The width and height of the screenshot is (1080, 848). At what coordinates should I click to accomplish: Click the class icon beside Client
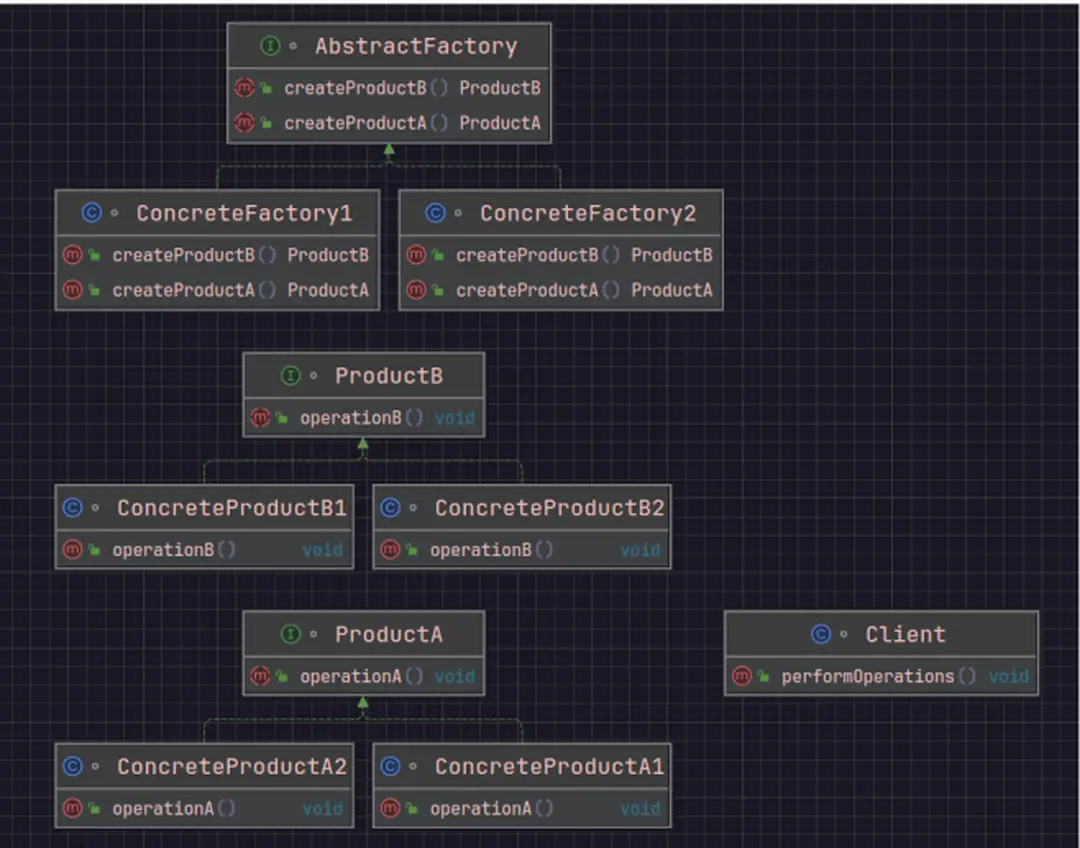[x=821, y=634]
